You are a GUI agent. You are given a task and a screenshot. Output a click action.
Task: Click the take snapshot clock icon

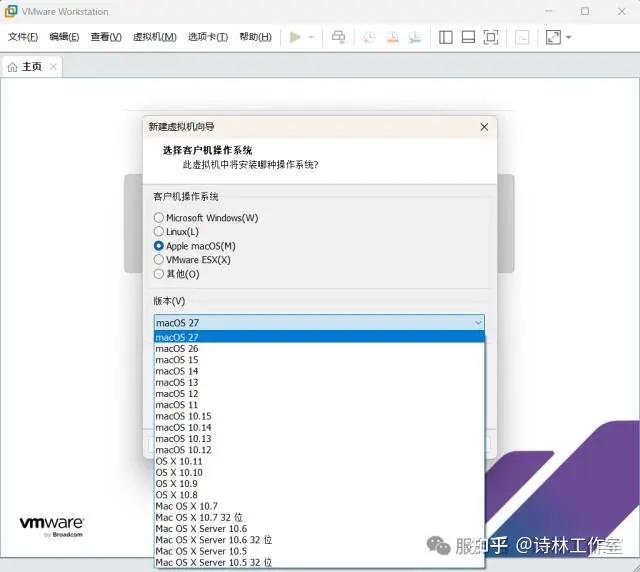(369, 37)
